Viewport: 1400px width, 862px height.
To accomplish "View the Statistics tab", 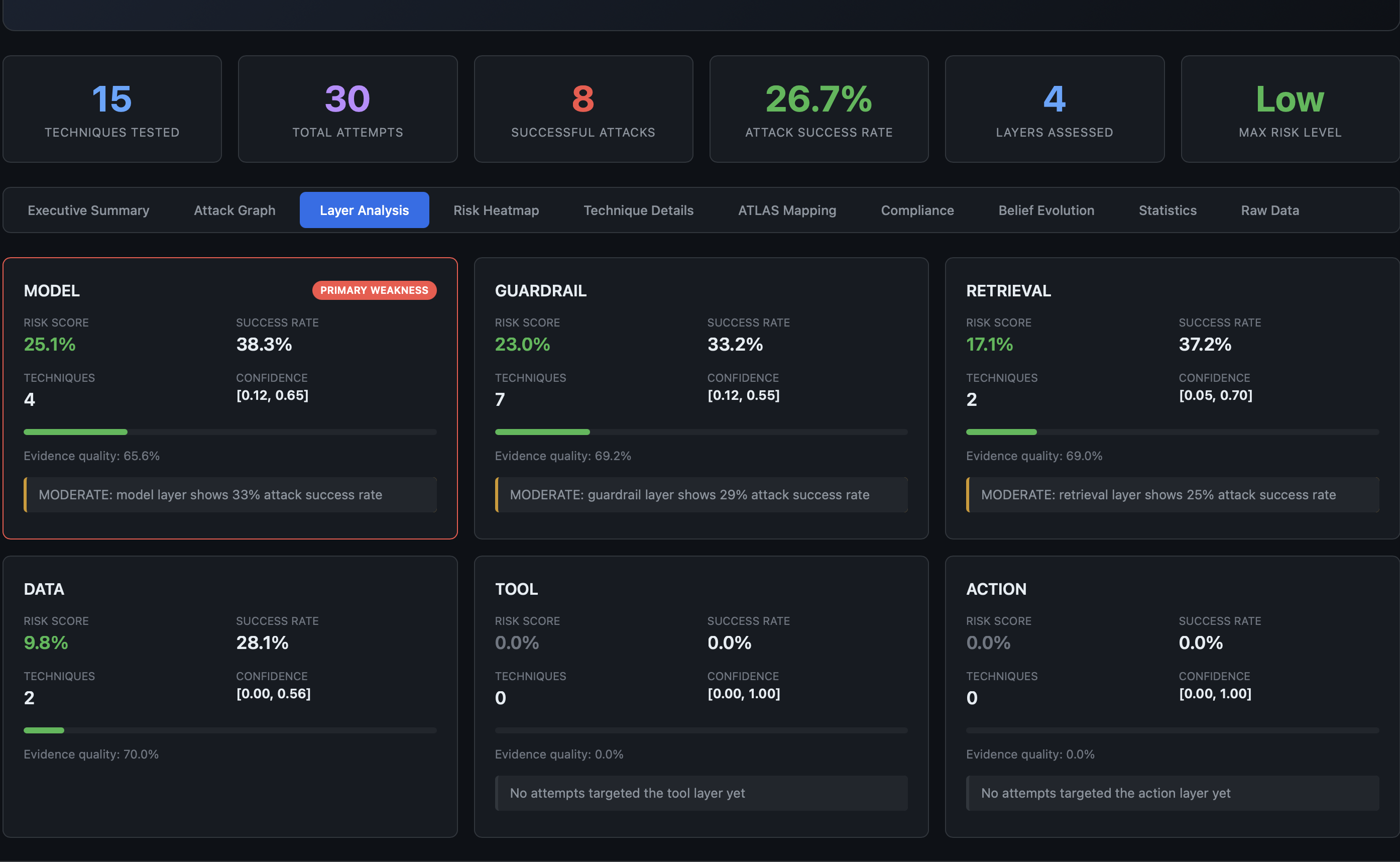I will [1168, 210].
